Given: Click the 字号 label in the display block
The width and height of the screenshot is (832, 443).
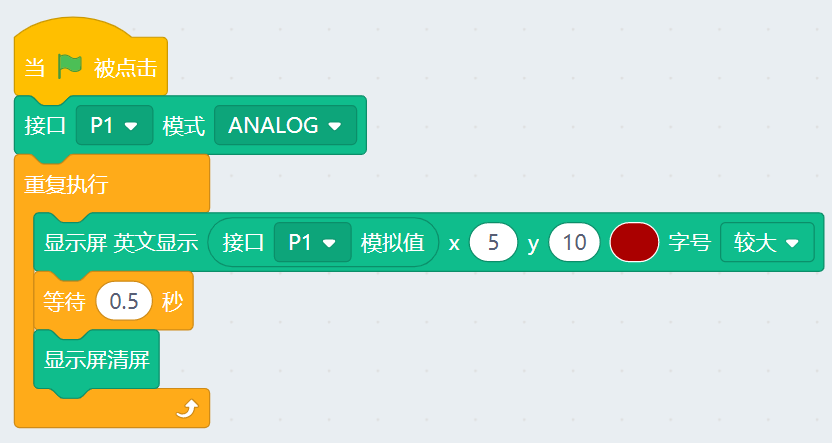Looking at the screenshot, I should point(689,243).
